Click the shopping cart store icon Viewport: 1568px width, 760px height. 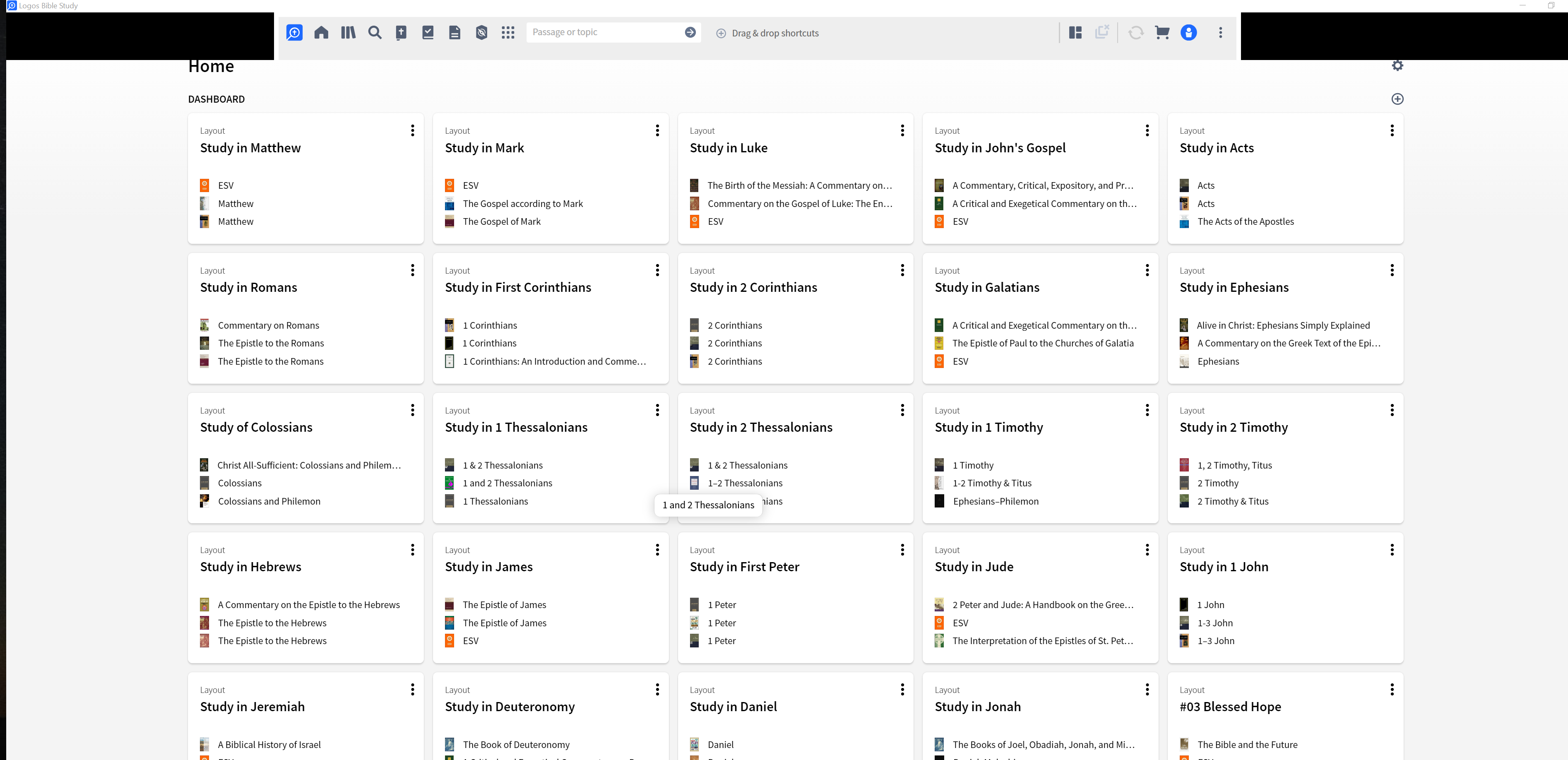[x=1162, y=33]
